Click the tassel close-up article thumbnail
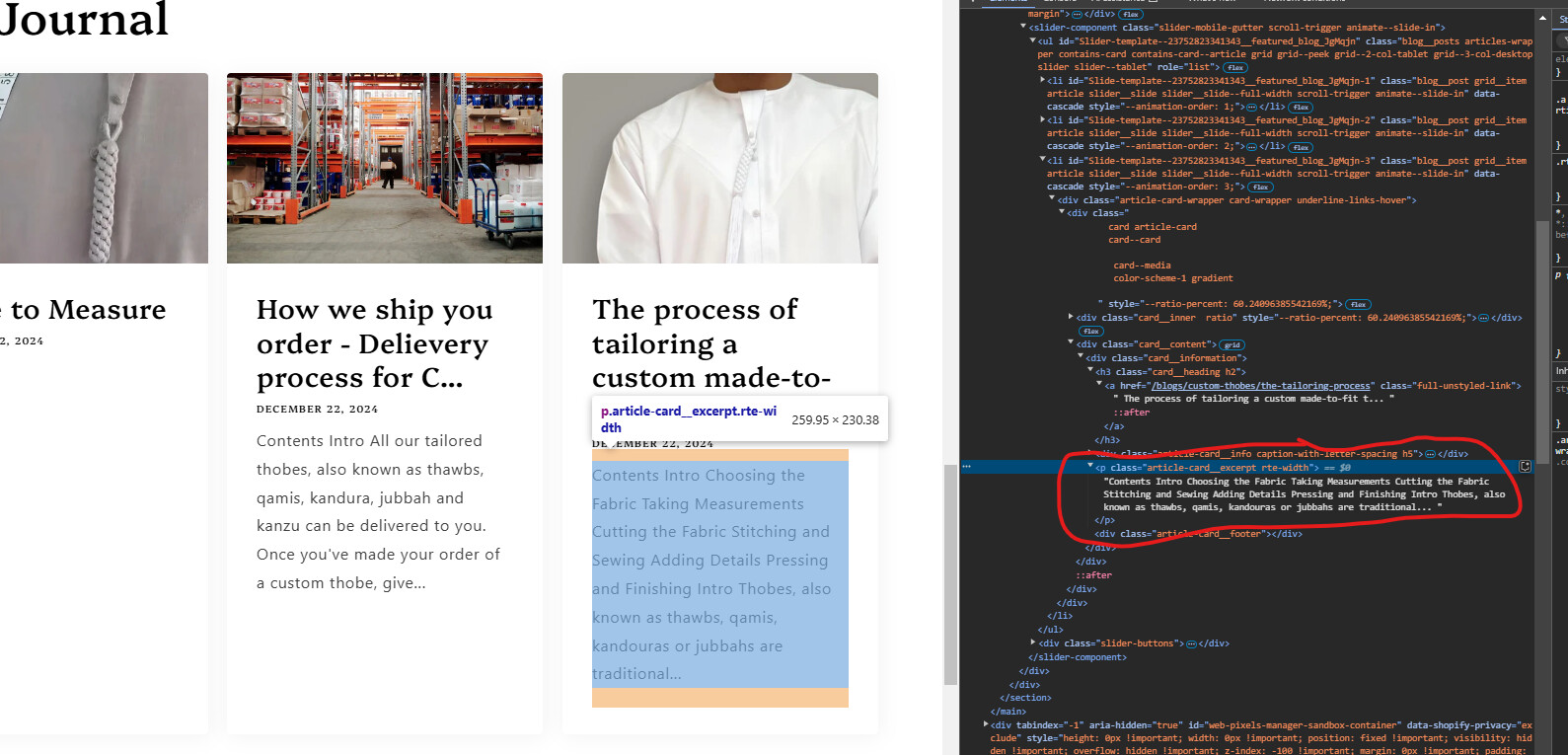The height and width of the screenshot is (755, 1568). pos(104,168)
